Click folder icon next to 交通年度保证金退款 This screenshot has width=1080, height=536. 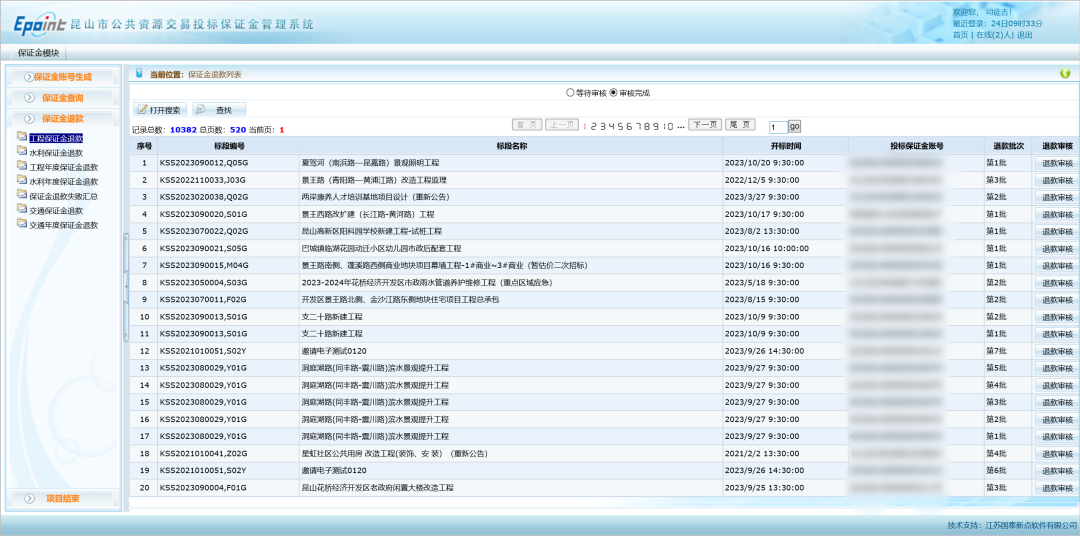(22, 225)
